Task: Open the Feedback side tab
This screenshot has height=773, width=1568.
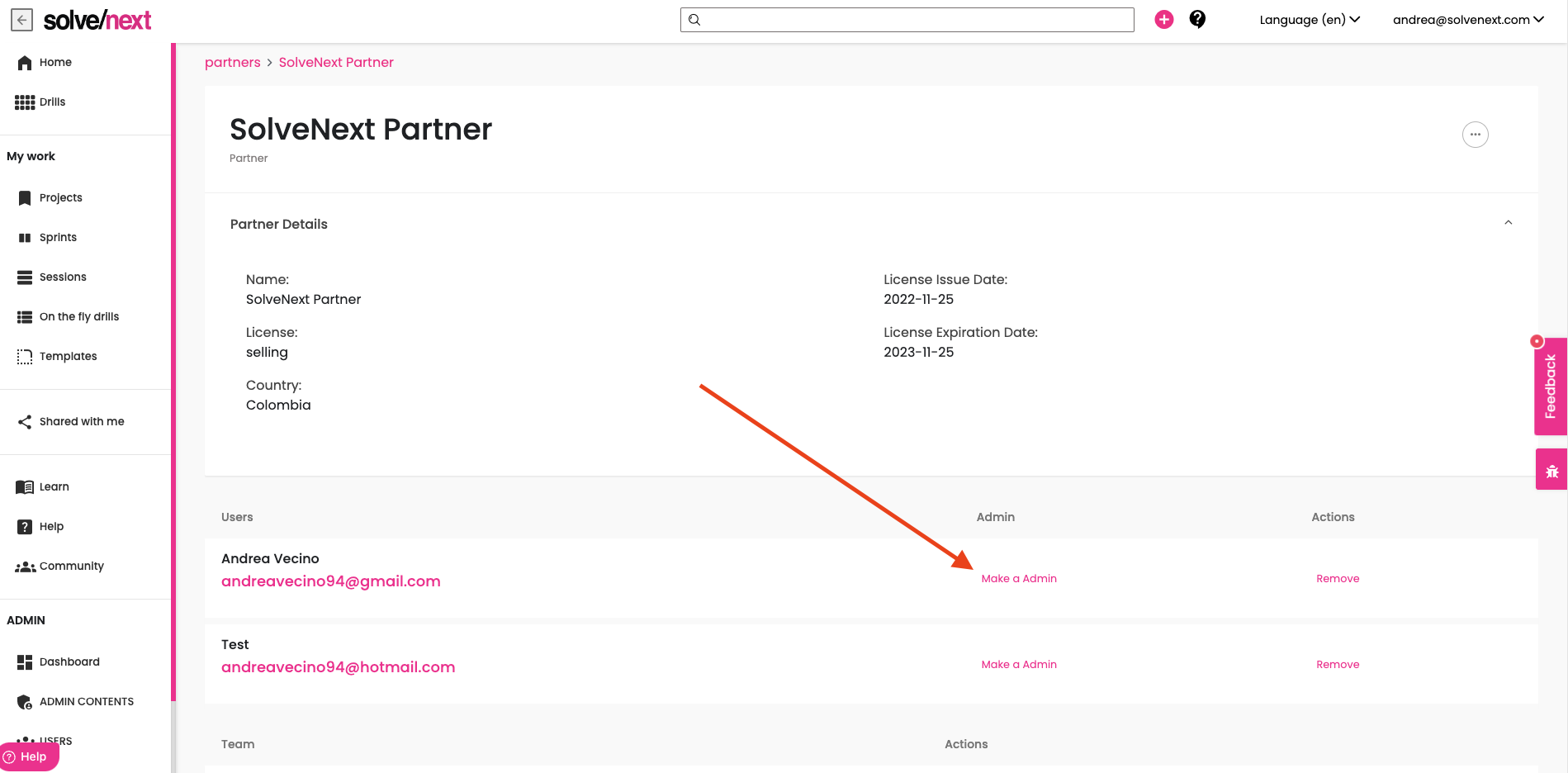Action: click(1551, 386)
